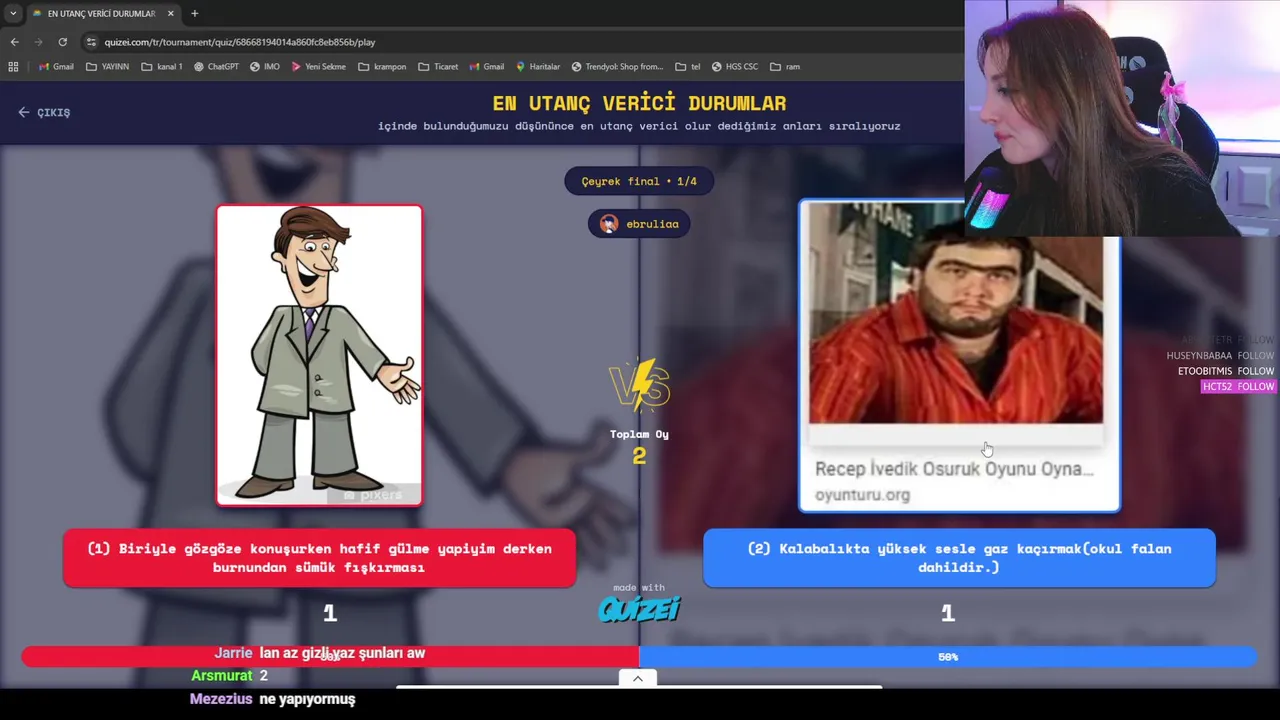This screenshot has height=720, width=1280.
Task: Open the Ticaret bookmark folder
Action: click(x=438, y=67)
